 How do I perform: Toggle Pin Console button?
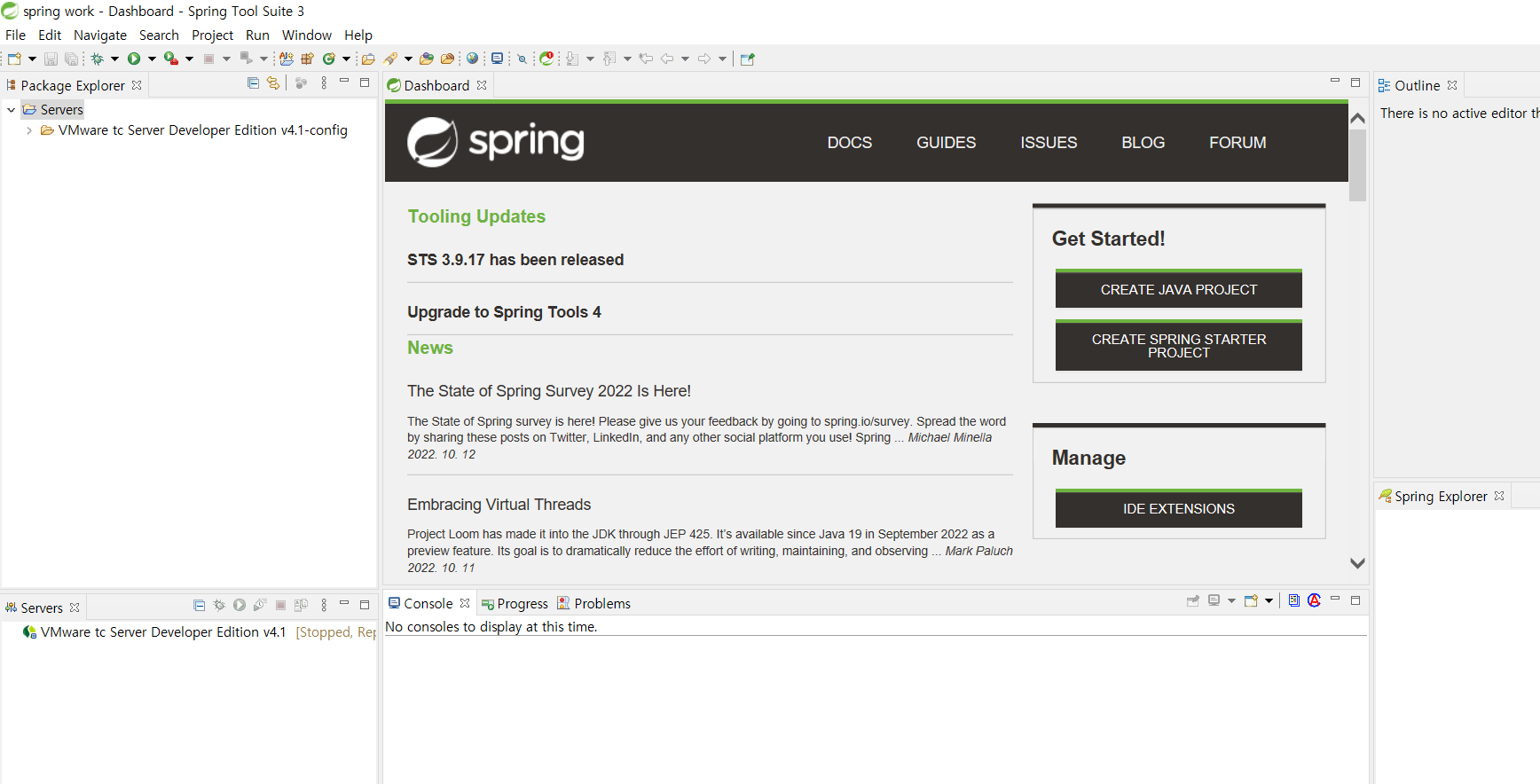pos(1193,600)
